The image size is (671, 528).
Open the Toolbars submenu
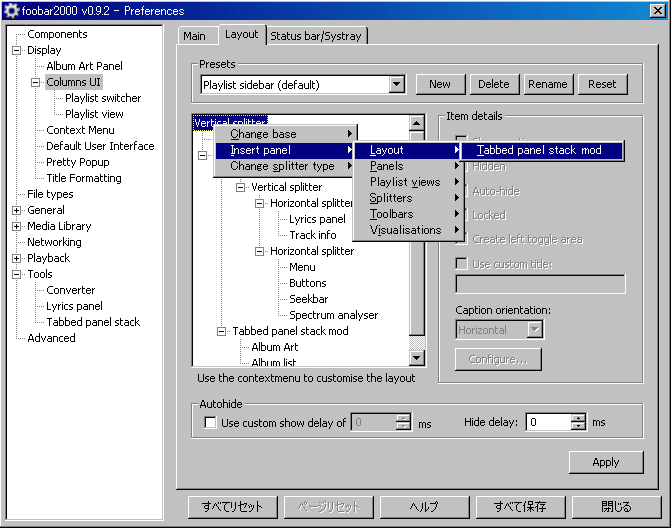(408, 214)
